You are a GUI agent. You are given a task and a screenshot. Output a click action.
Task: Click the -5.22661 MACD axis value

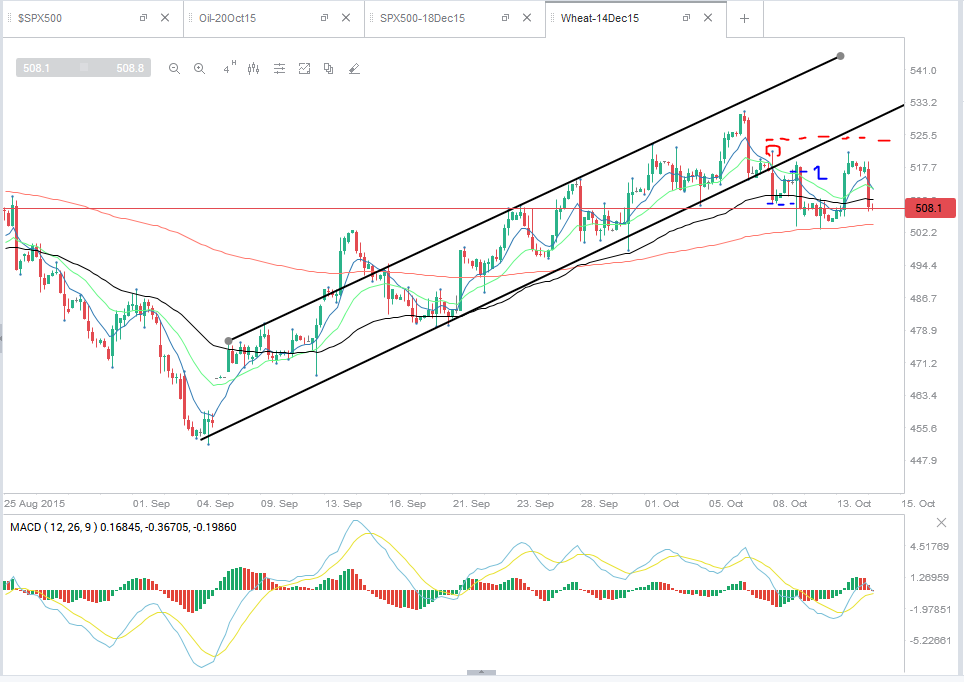(x=930, y=640)
